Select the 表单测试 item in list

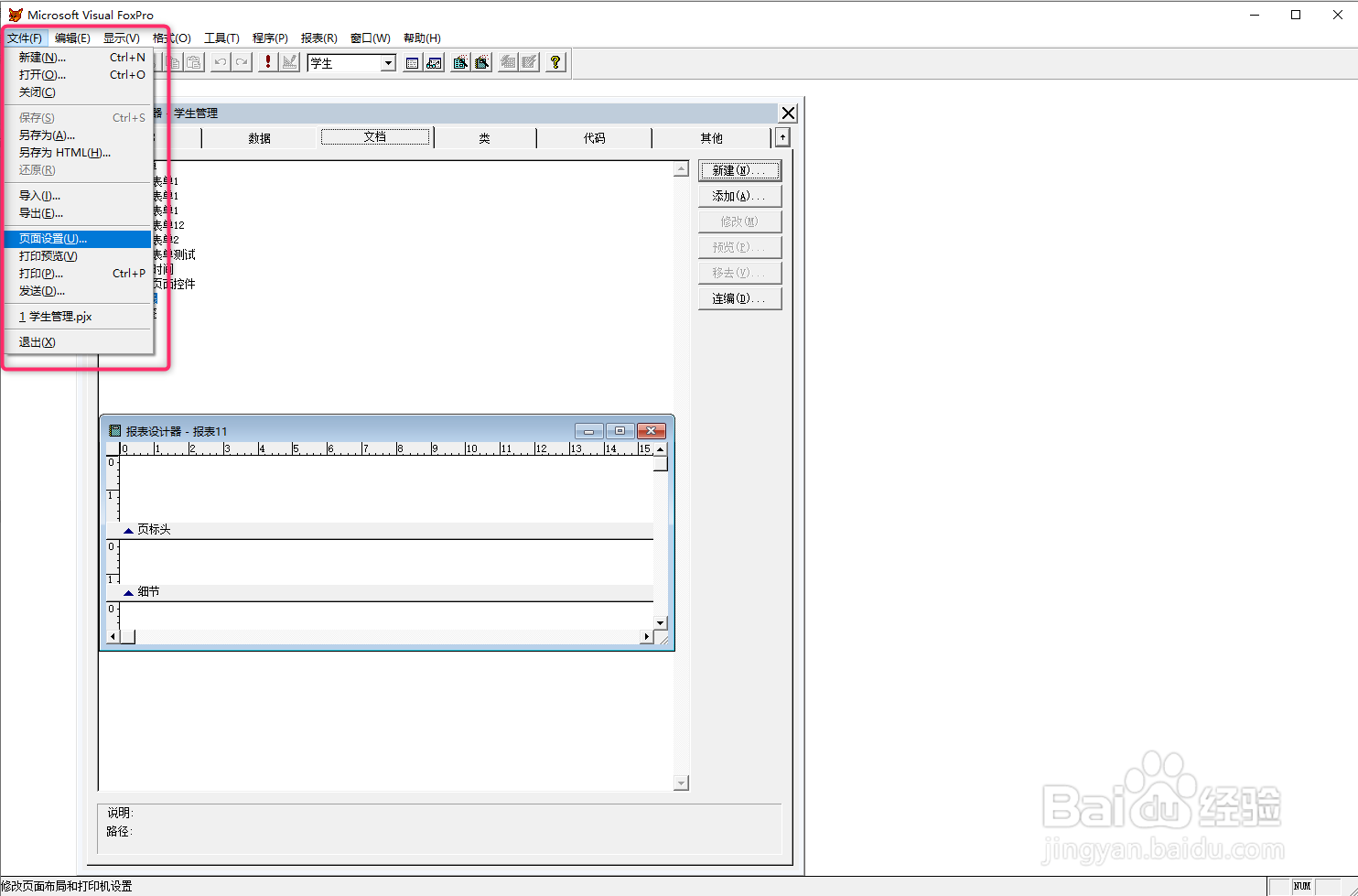(x=174, y=254)
